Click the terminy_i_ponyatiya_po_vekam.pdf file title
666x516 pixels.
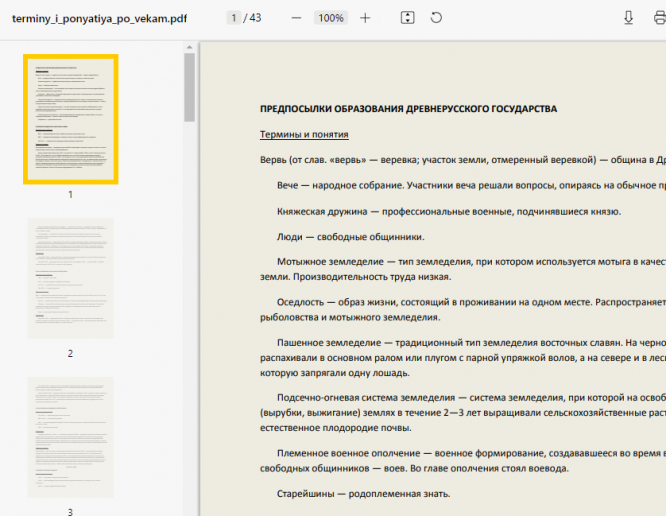click(x=100, y=18)
